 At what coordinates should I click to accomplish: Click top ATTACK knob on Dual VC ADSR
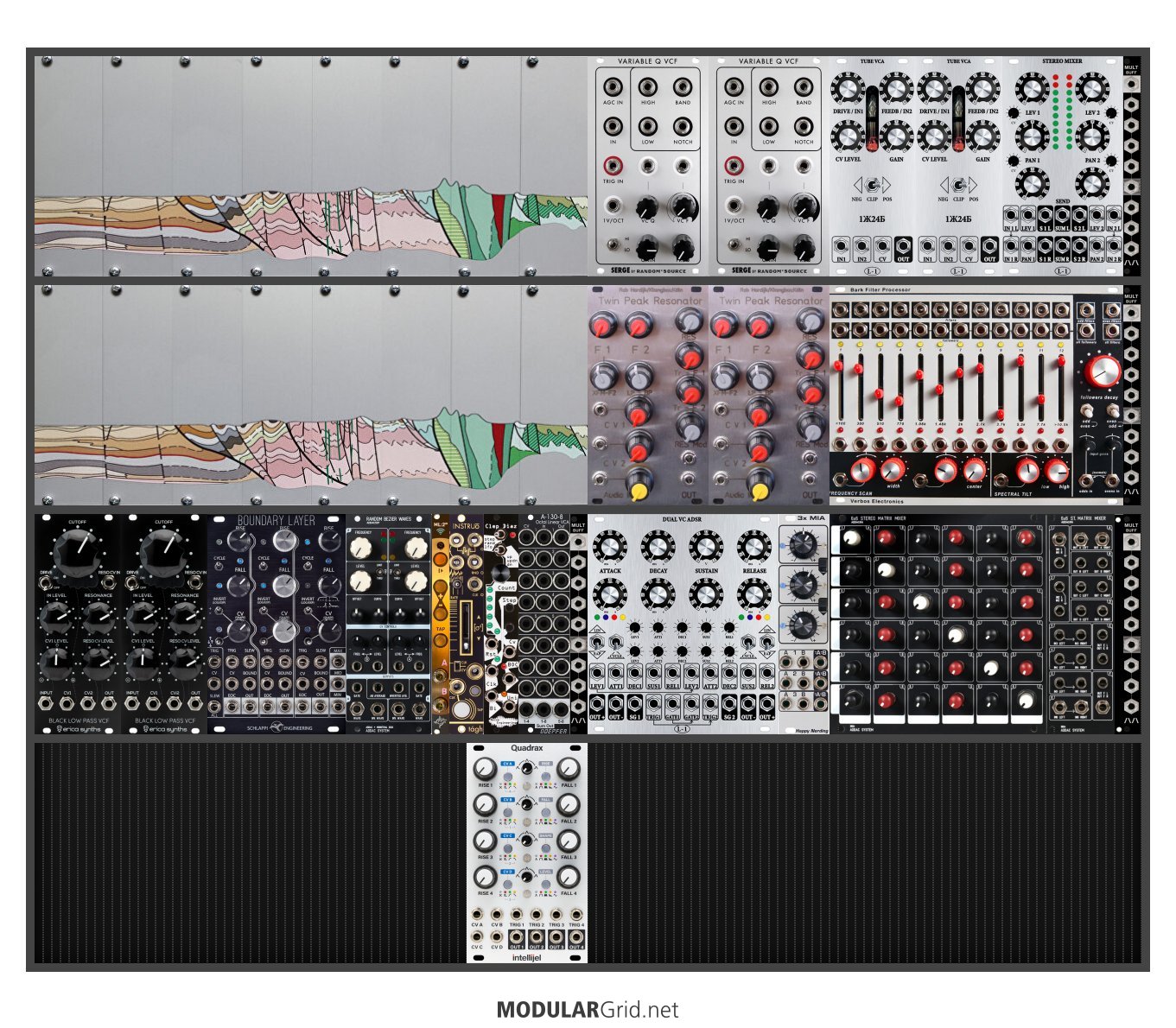[610, 547]
